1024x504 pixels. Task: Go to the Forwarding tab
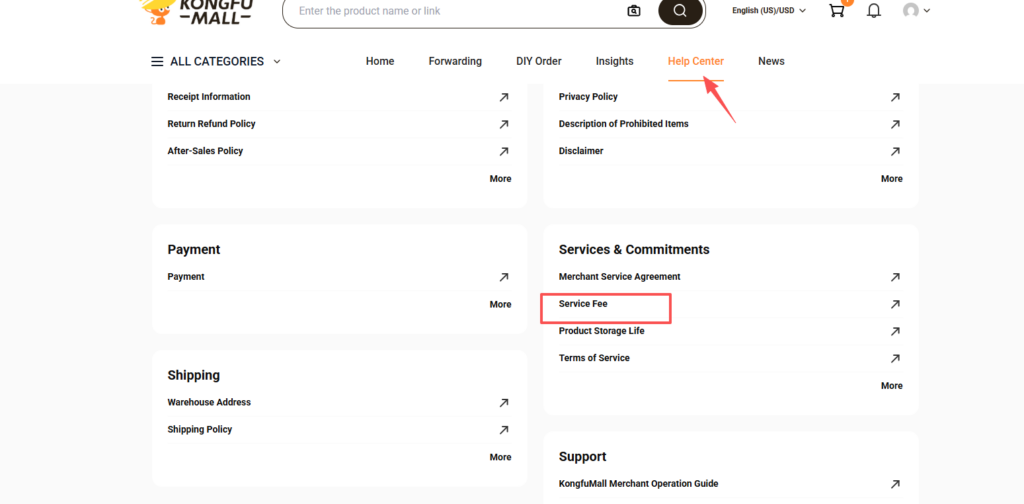click(455, 61)
